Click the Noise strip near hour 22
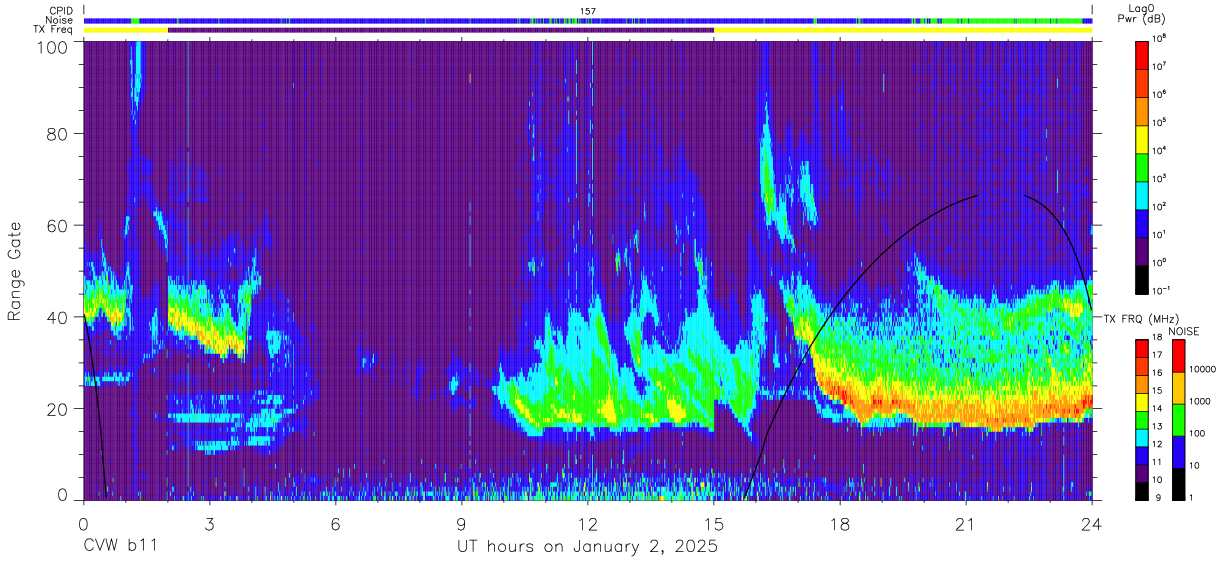Image resolution: width=1228 pixels, height=567 pixels. (x=1008, y=20)
